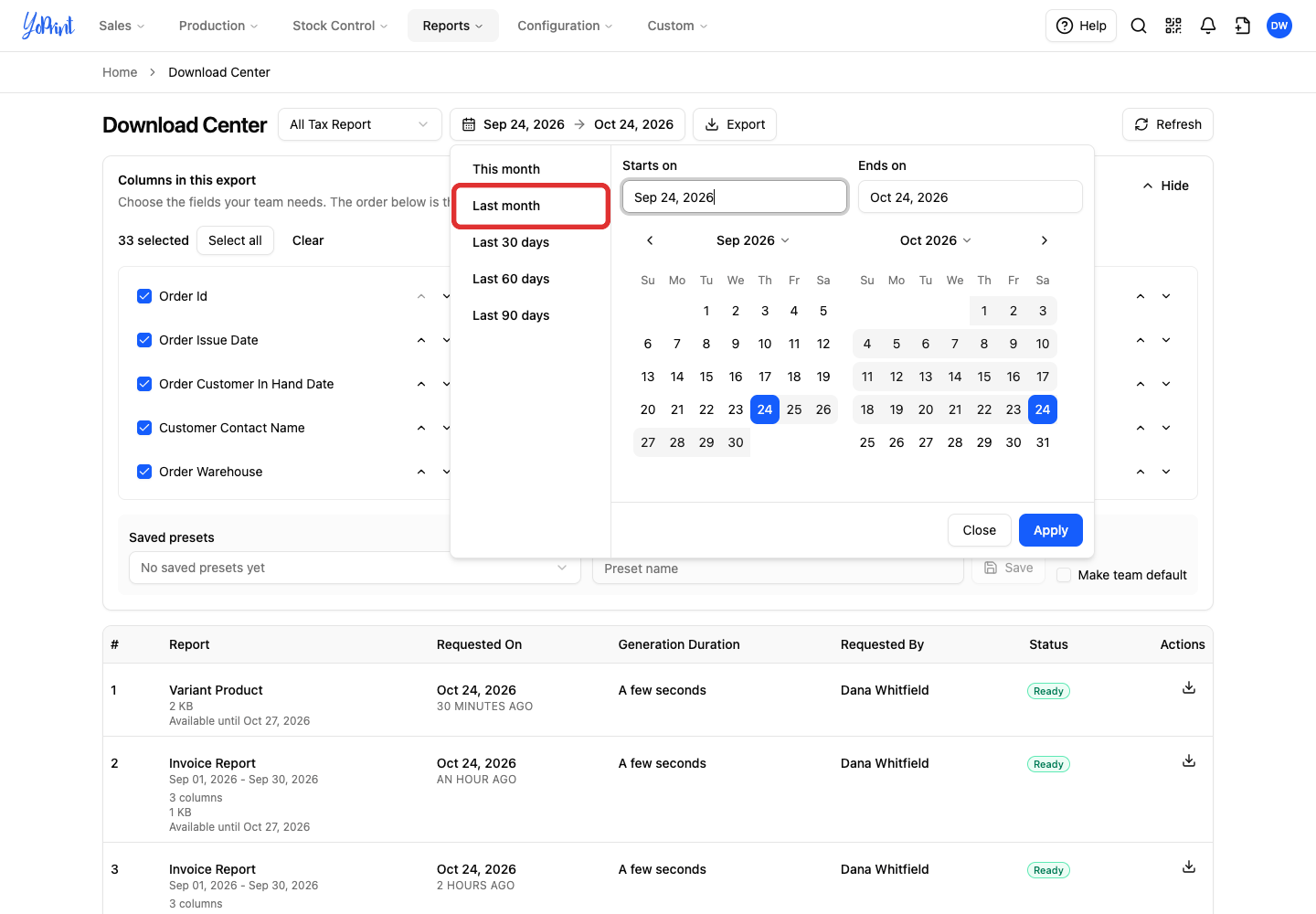Viewport: 1316px width, 914px height.
Task: Move Customer Contact Name column up
Action: tap(421, 428)
